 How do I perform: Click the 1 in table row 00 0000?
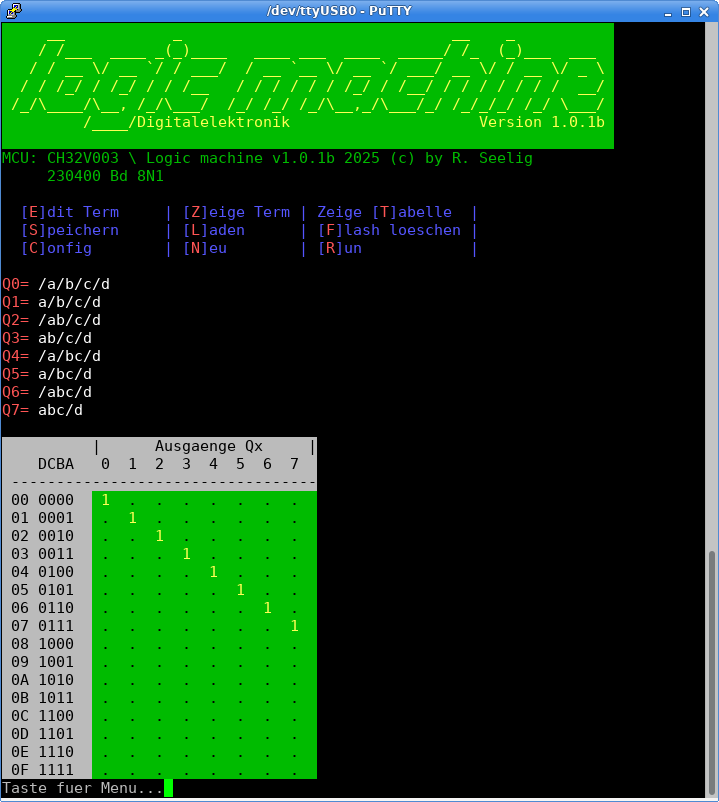pyautogui.click(x=105, y=500)
